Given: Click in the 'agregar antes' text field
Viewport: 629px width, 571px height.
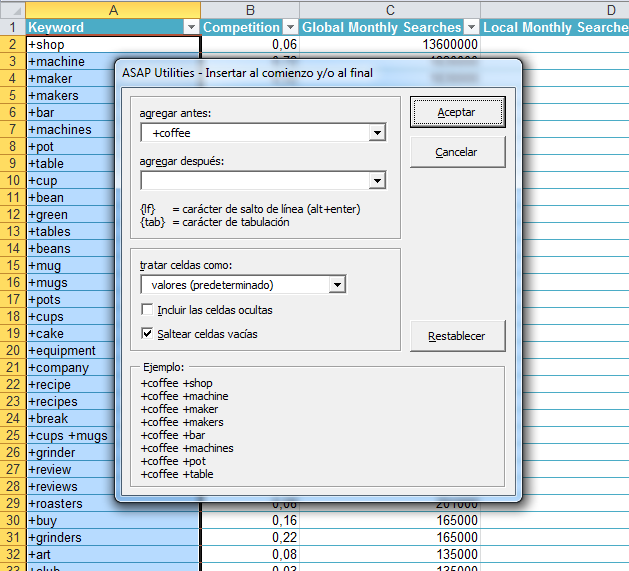Looking at the screenshot, I should coord(255,133).
